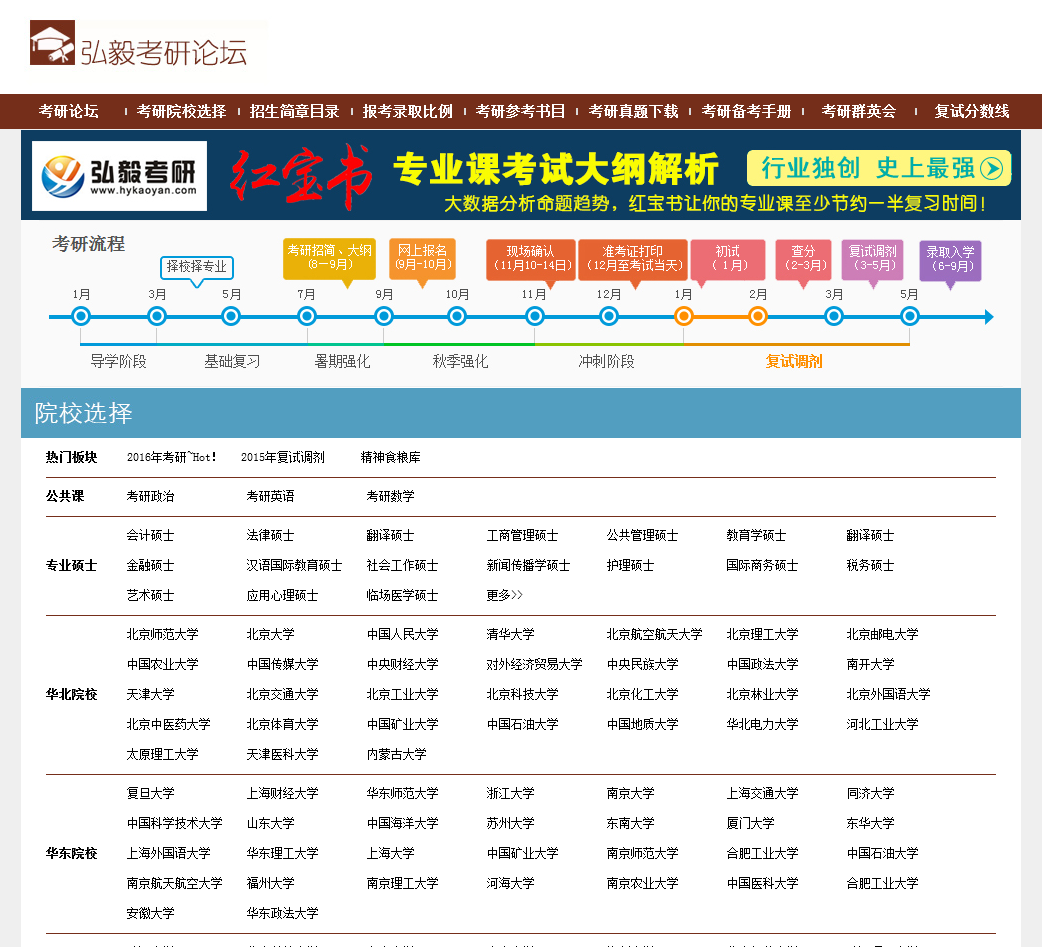This screenshot has width=1042, height=947.
Task: Open 对外经济贸易大学 link
Action: pyautogui.click(x=534, y=664)
